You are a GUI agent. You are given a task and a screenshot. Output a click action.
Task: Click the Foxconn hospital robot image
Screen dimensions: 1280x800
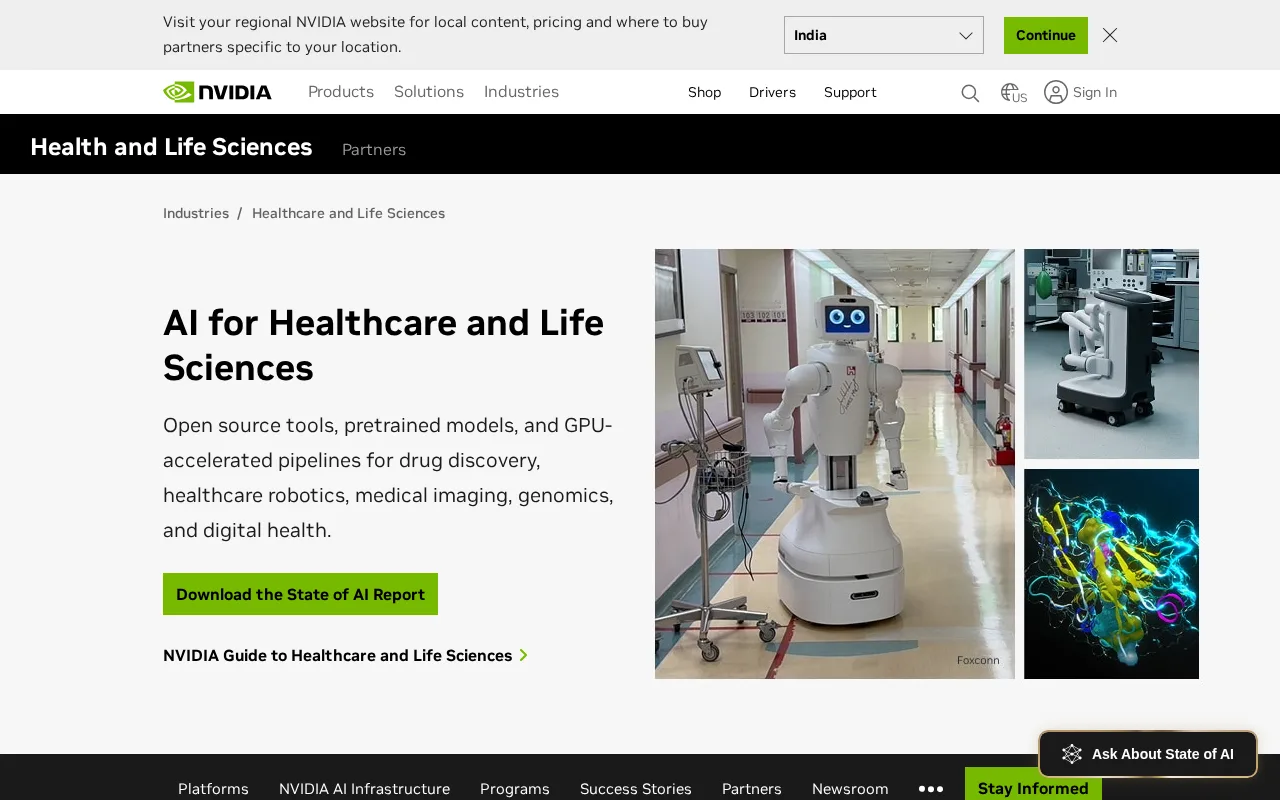tap(835, 464)
